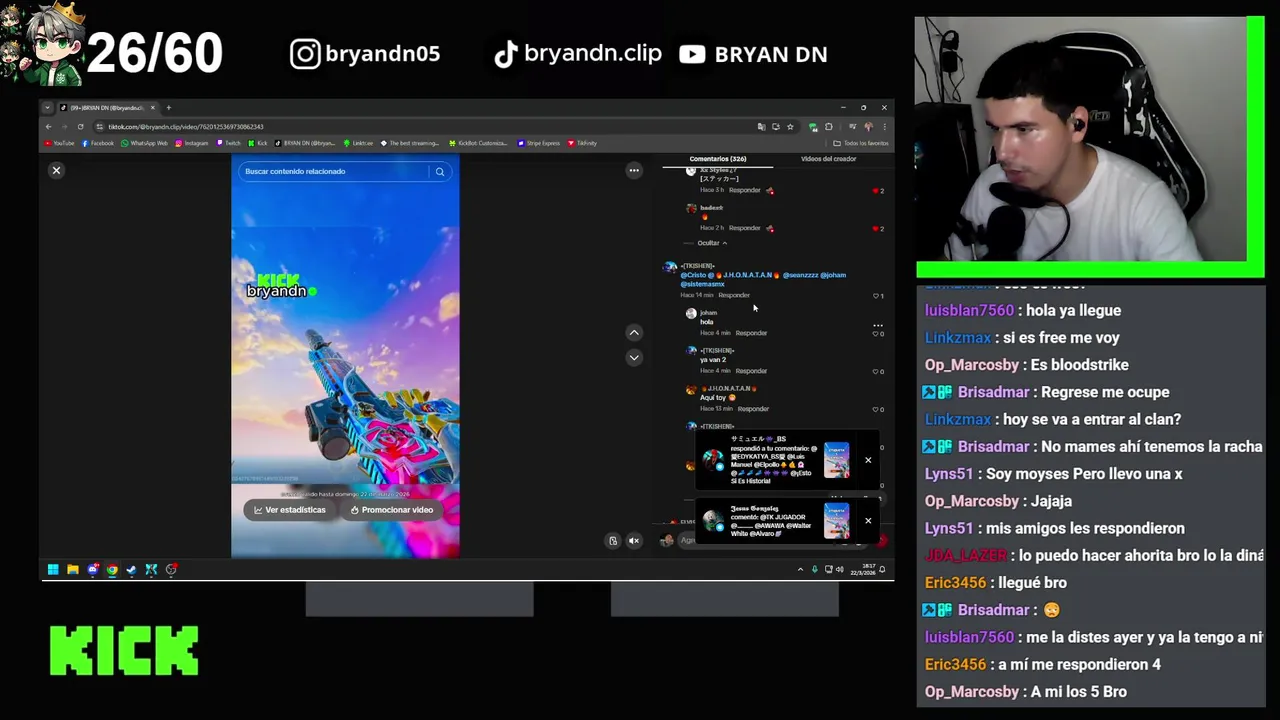
Task: Dismiss the 'respondió a tu comentario' notification
Action: point(868,460)
